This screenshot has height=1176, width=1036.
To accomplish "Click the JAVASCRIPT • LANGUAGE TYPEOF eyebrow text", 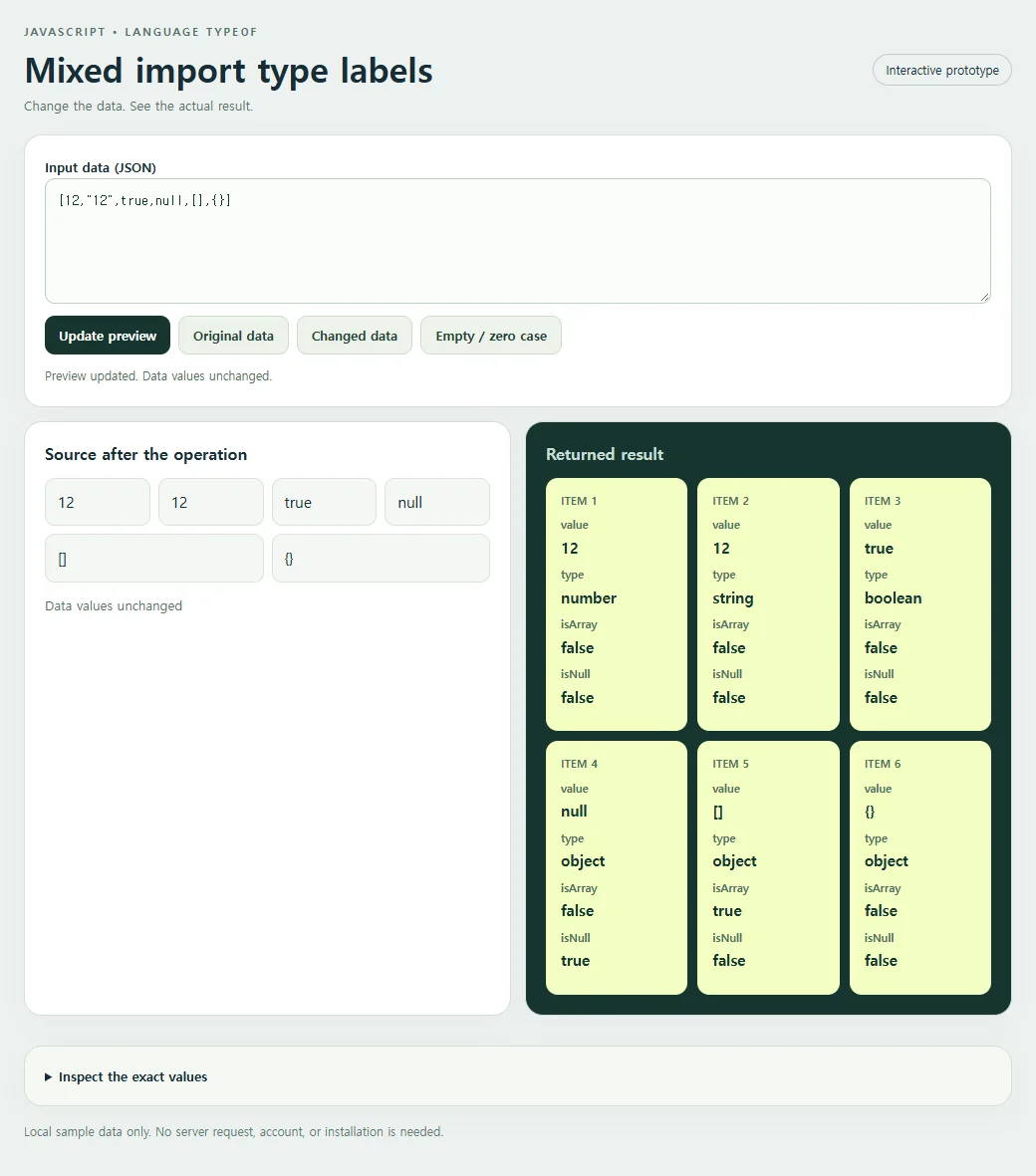I will click(140, 32).
